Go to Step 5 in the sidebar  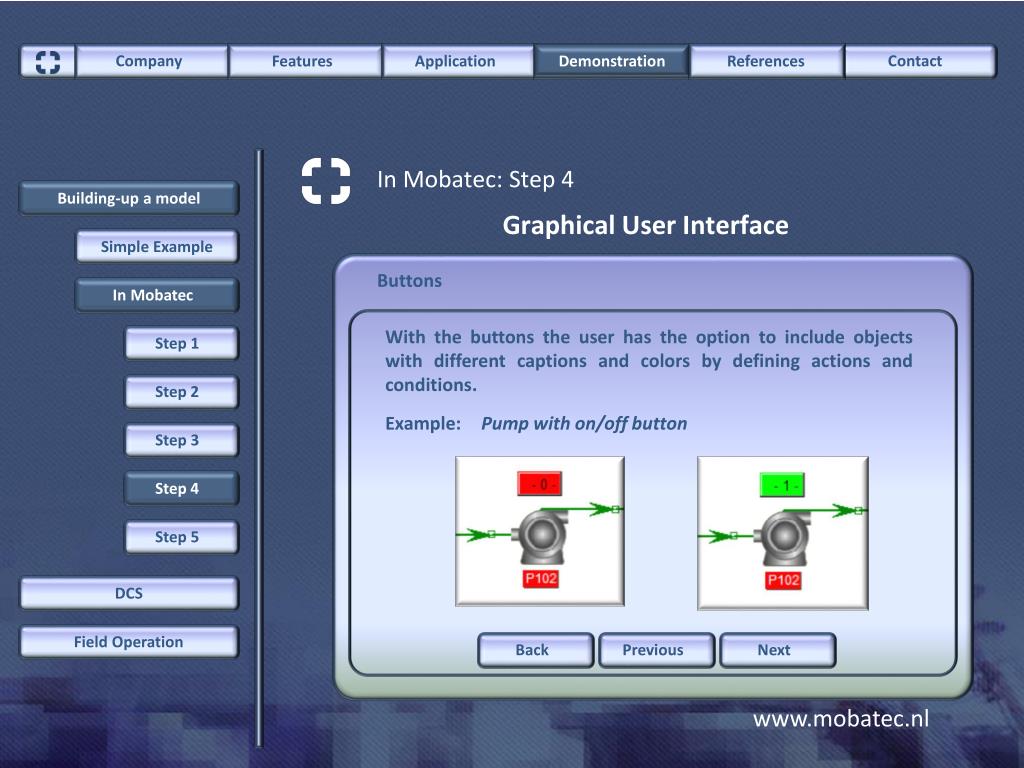pyautogui.click(x=182, y=537)
